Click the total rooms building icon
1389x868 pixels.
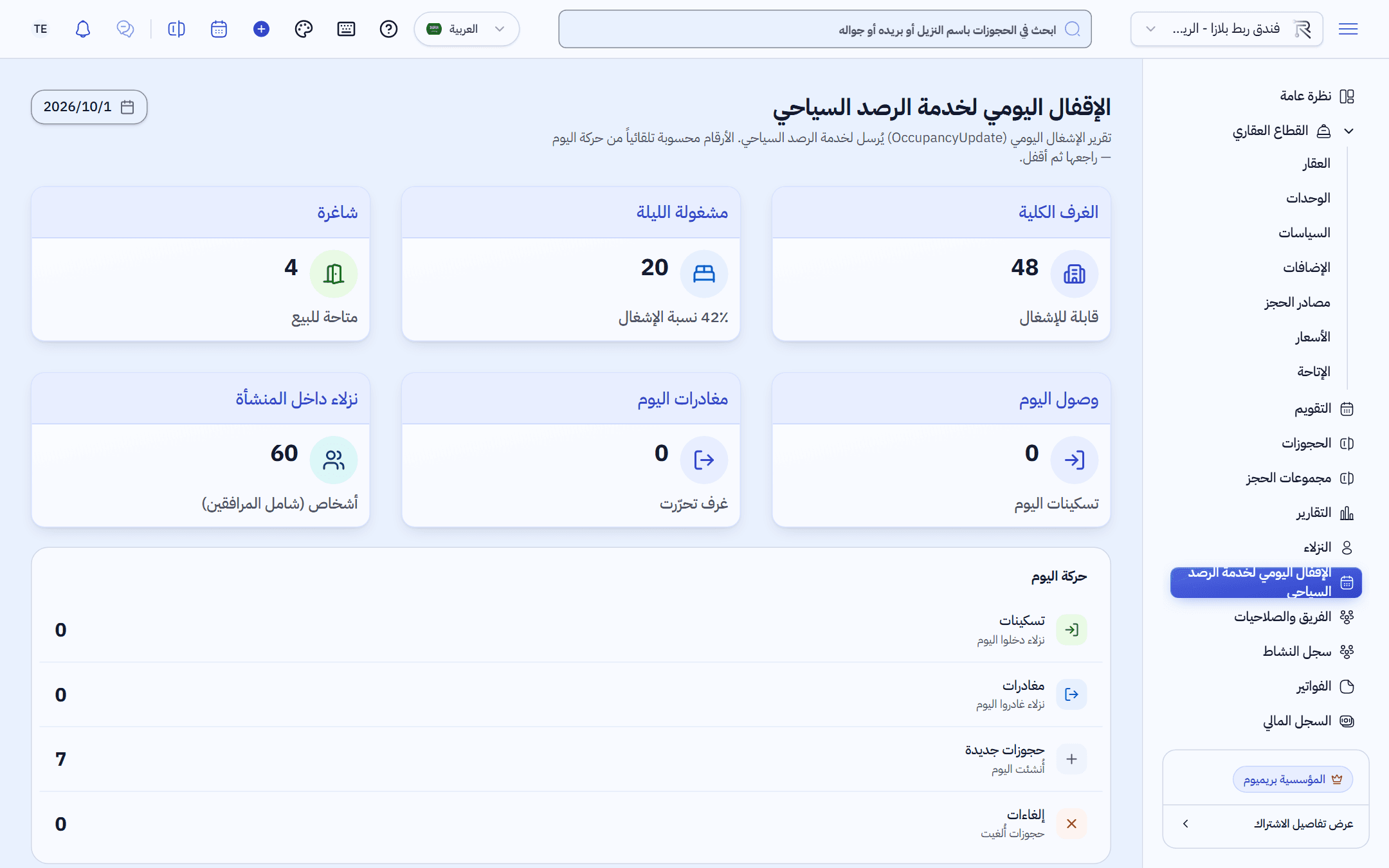[1075, 274]
